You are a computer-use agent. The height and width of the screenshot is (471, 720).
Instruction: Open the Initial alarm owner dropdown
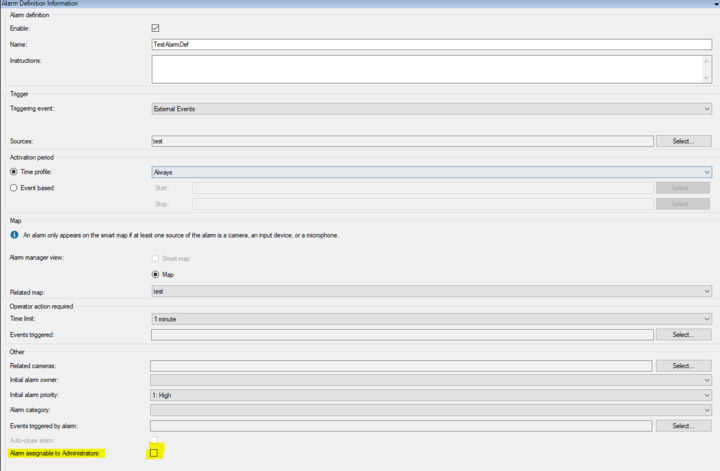(x=431, y=380)
